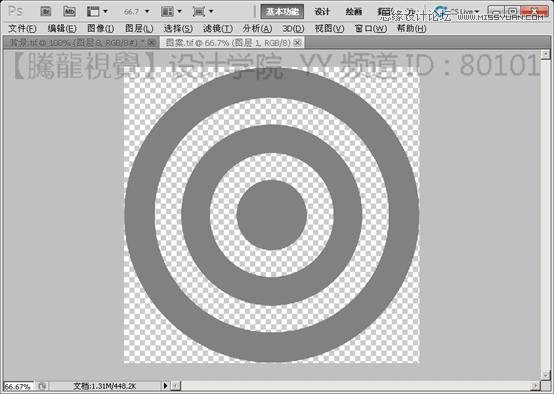Select the 基本功能 workspace button
The height and width of the screenshot is (394, 554).
(282, 11)
